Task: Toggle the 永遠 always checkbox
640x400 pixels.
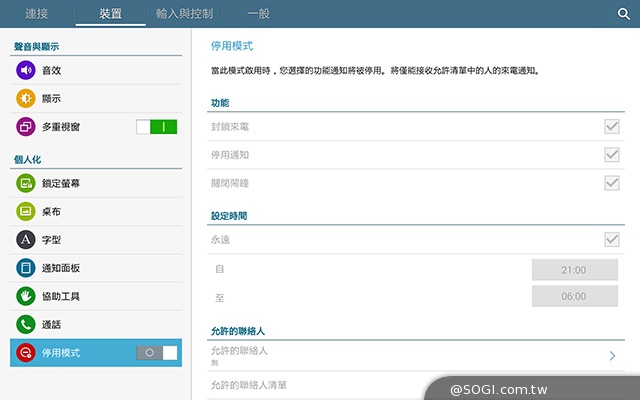Action: tap(612, 240)
